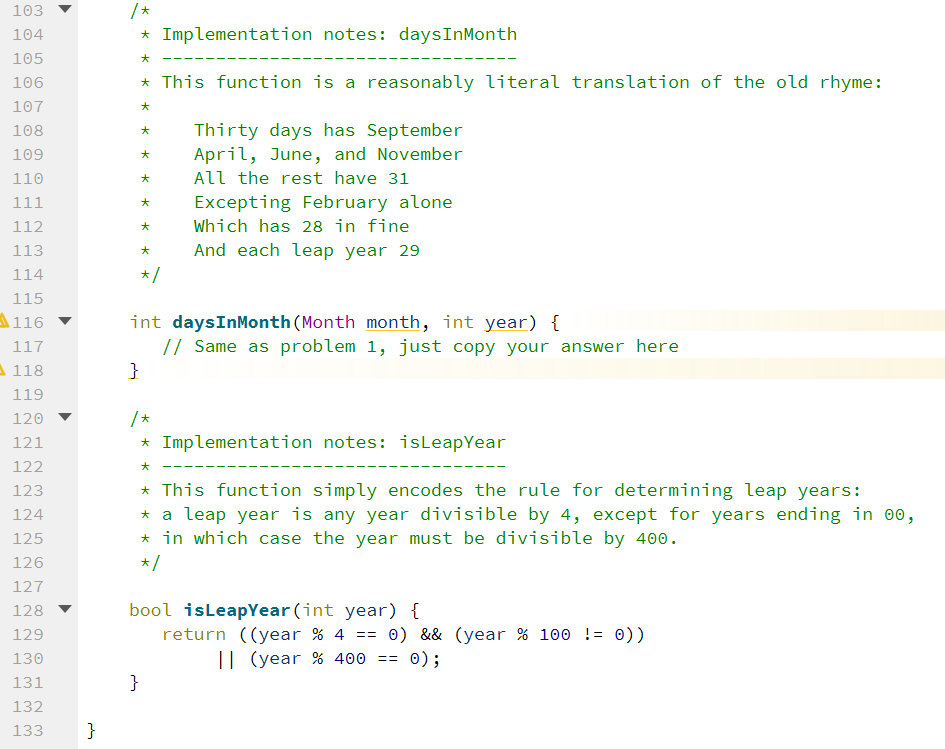Click 'reasonably literal translation' comment line 106
The height and width of the screenshot is (749, 945).
tap(523, 83)
